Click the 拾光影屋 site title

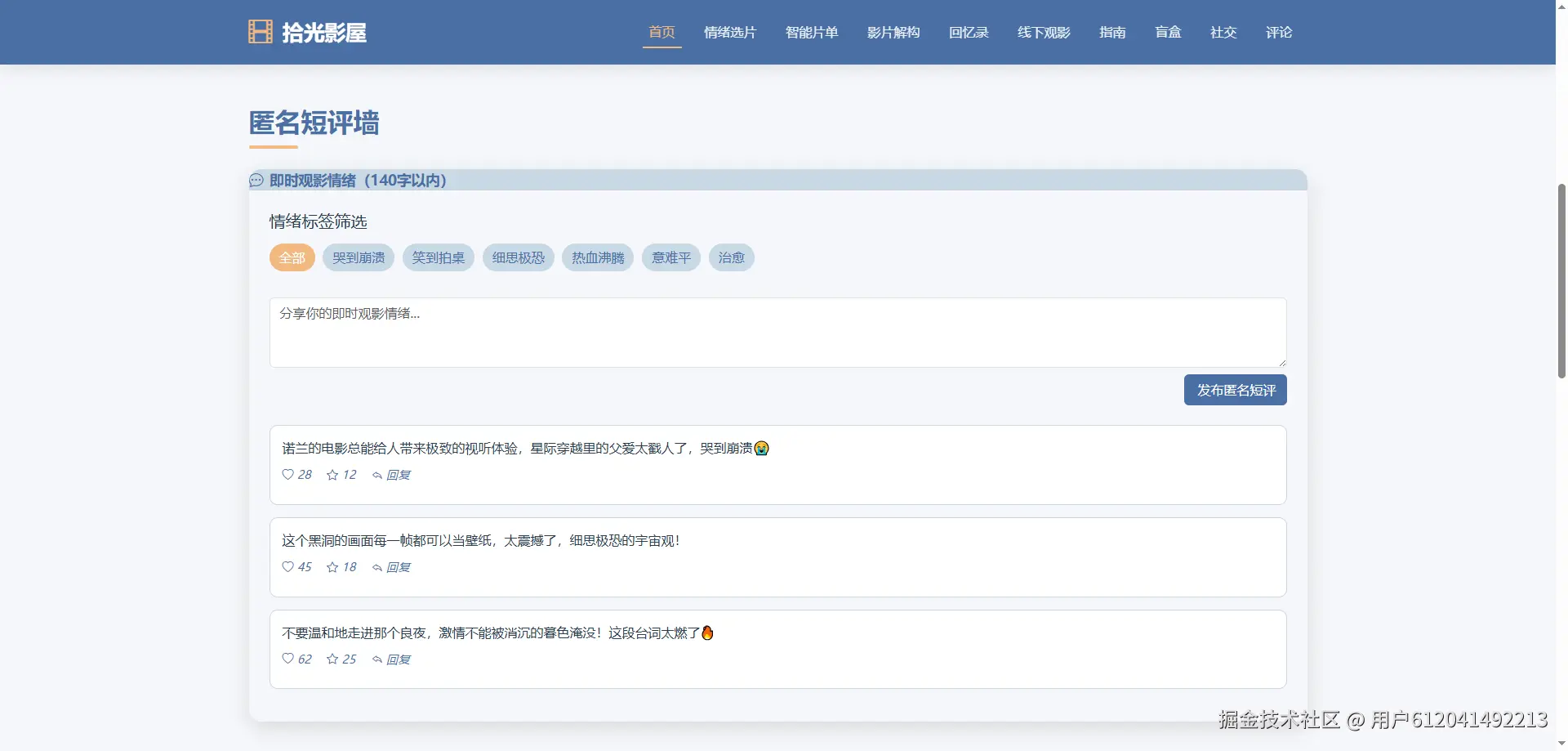pyautogui.click(x=324, y=33)
